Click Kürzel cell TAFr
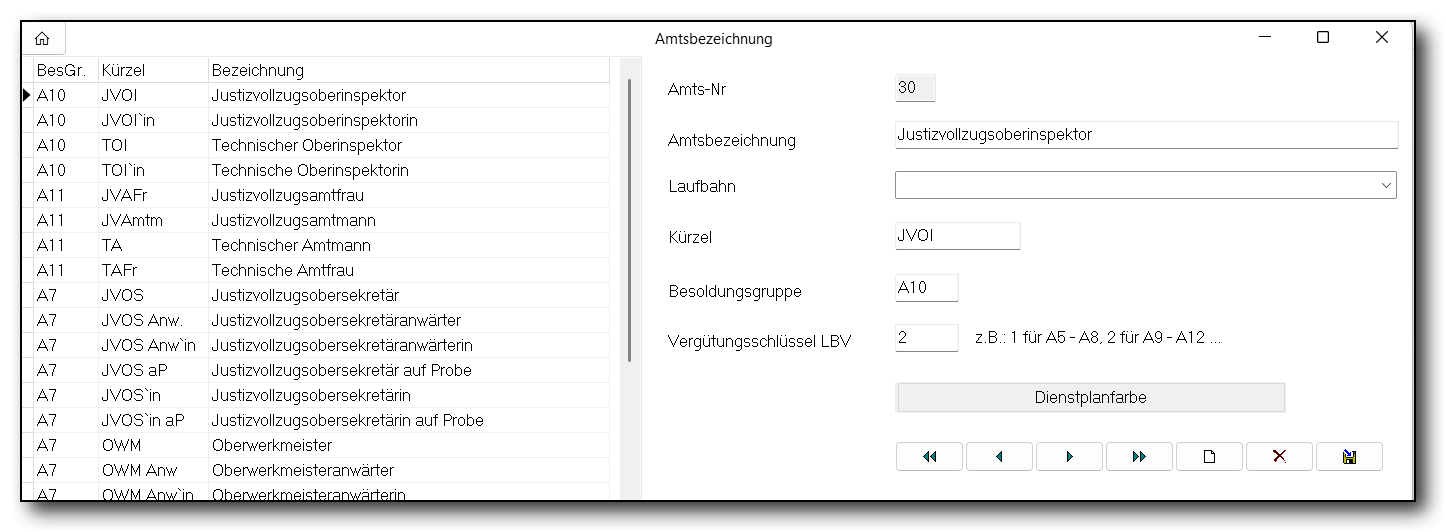This screenshot has width=1446, height=532. tap(152, 270)
